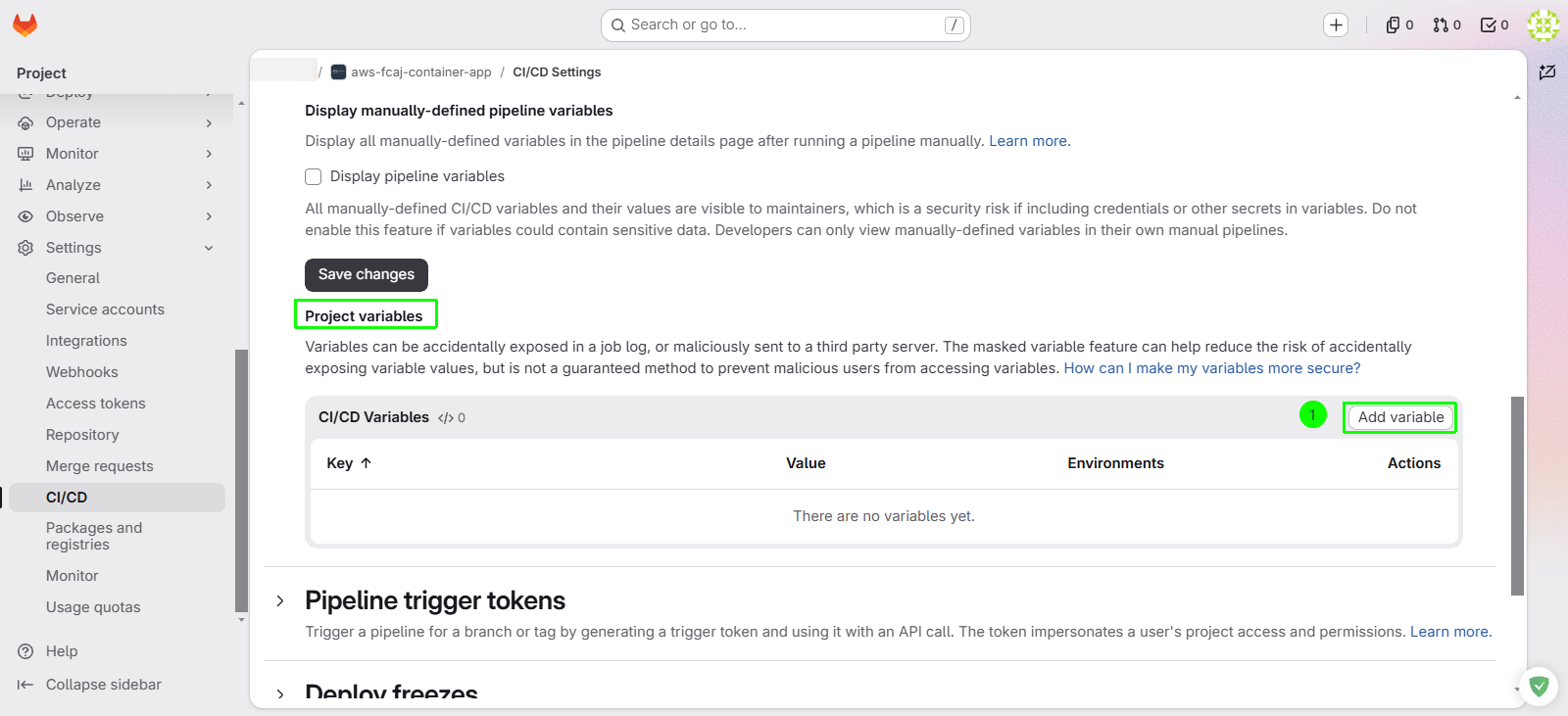Collapse the Settings menu chevron

209,248
